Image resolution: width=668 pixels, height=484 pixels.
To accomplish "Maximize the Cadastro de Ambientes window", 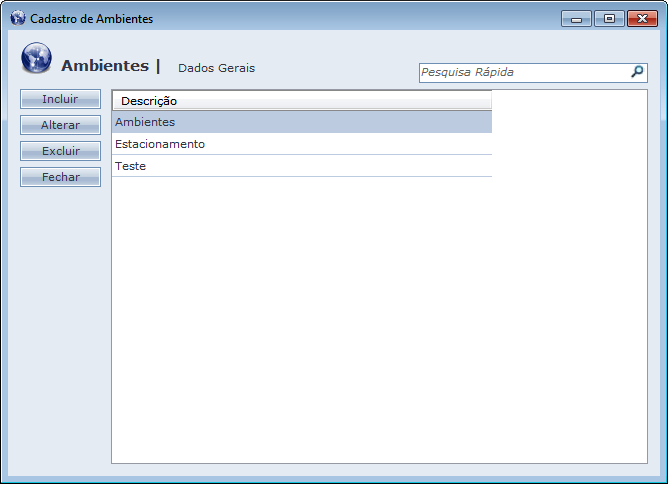I will pyautogui.click(x=607, y=19).
